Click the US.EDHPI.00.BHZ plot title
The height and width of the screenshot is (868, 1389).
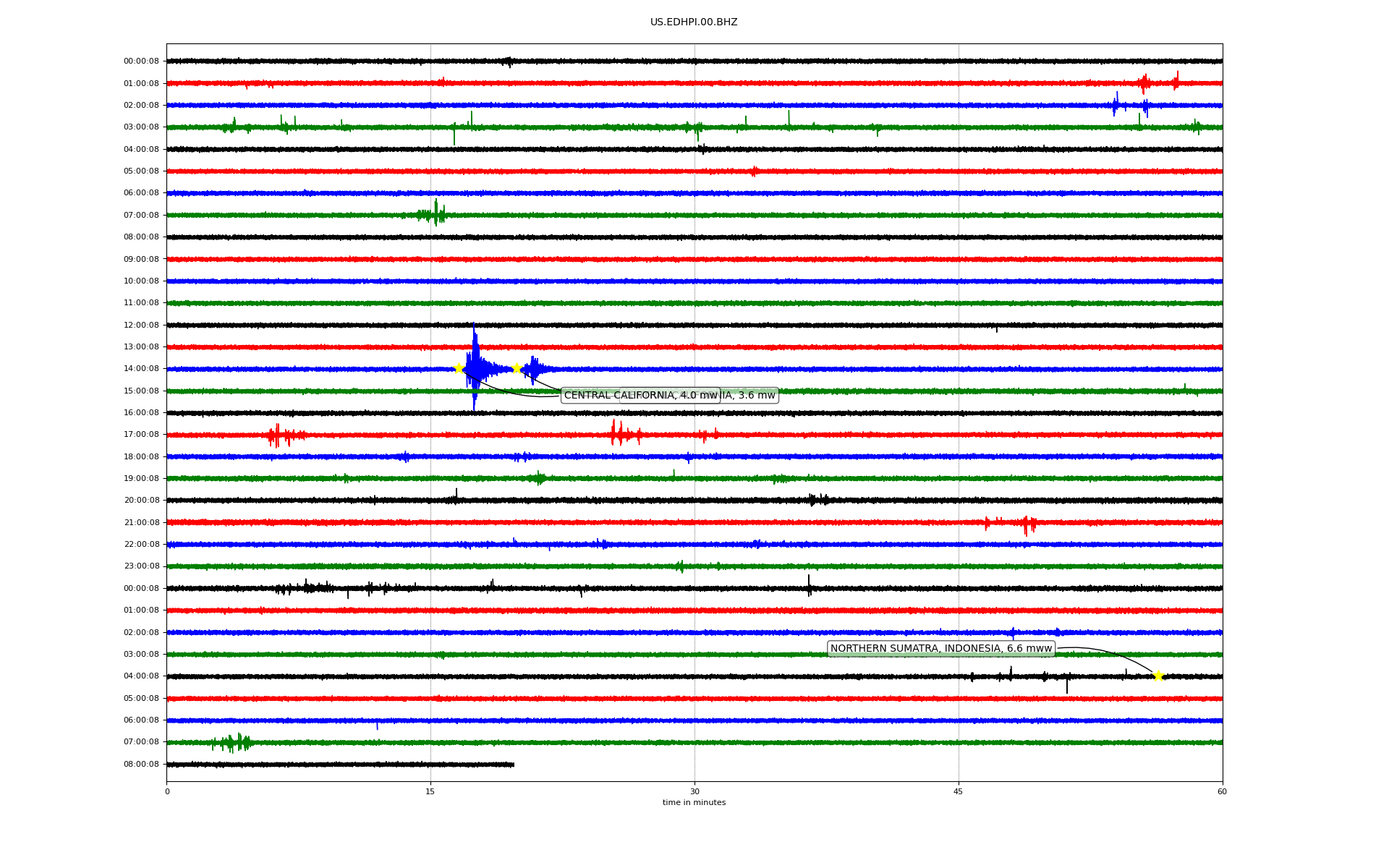point(694,22)
